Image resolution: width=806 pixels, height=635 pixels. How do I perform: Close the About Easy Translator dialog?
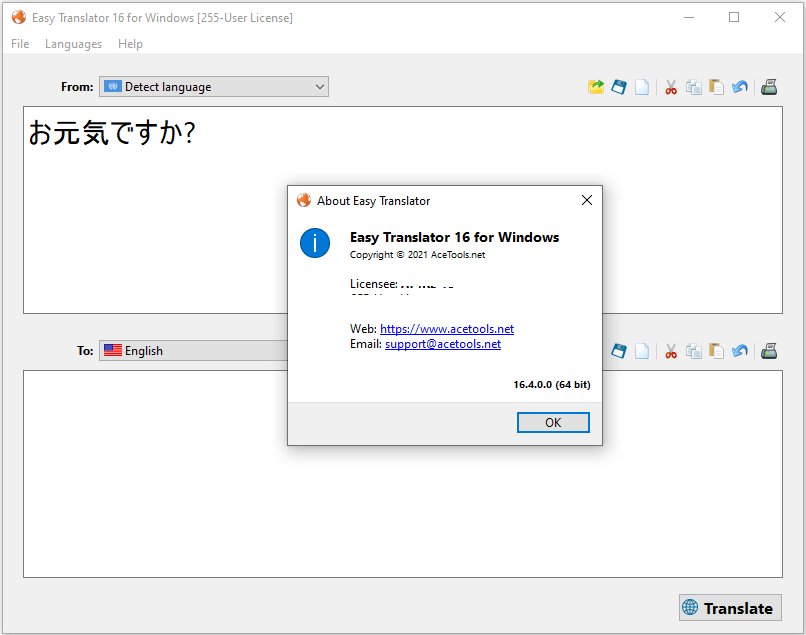(587, 201)
